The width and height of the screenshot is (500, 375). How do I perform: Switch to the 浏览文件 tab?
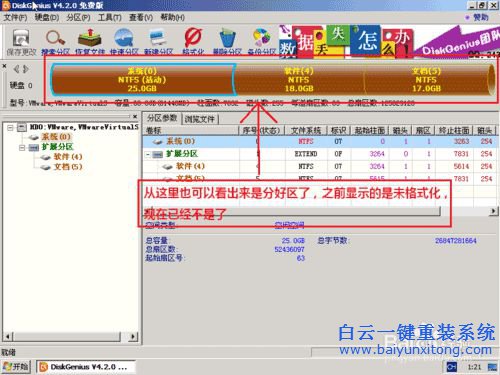click(199, 119)
